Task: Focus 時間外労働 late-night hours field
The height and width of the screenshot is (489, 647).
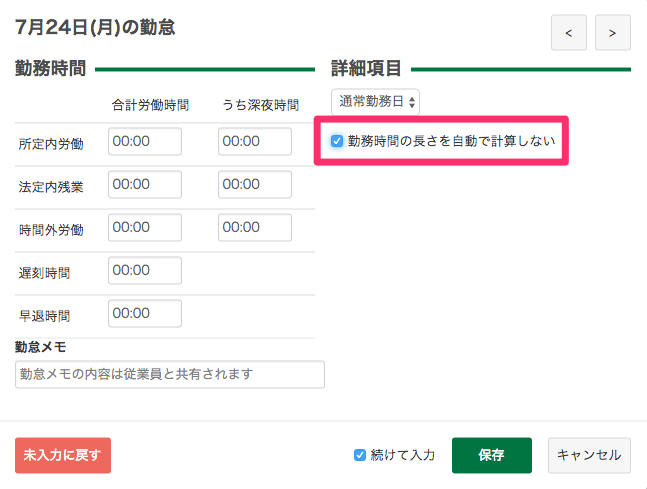Action: [254, 228]
